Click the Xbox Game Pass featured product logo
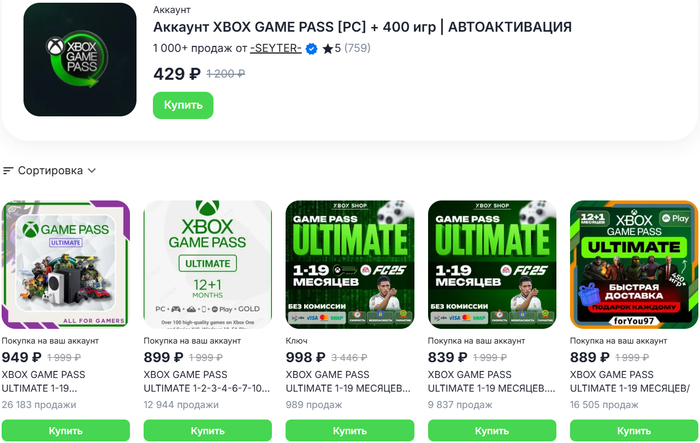 [x=80, y=59]
